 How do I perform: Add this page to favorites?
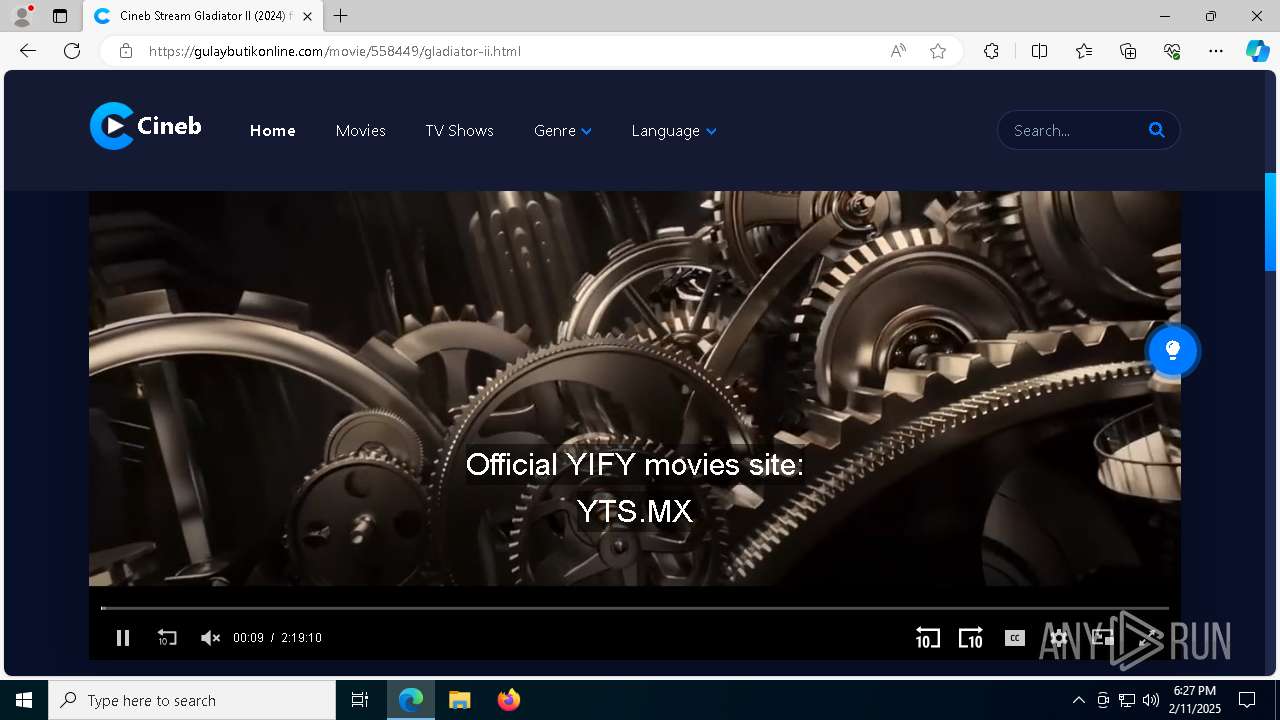tap(938, 51)
